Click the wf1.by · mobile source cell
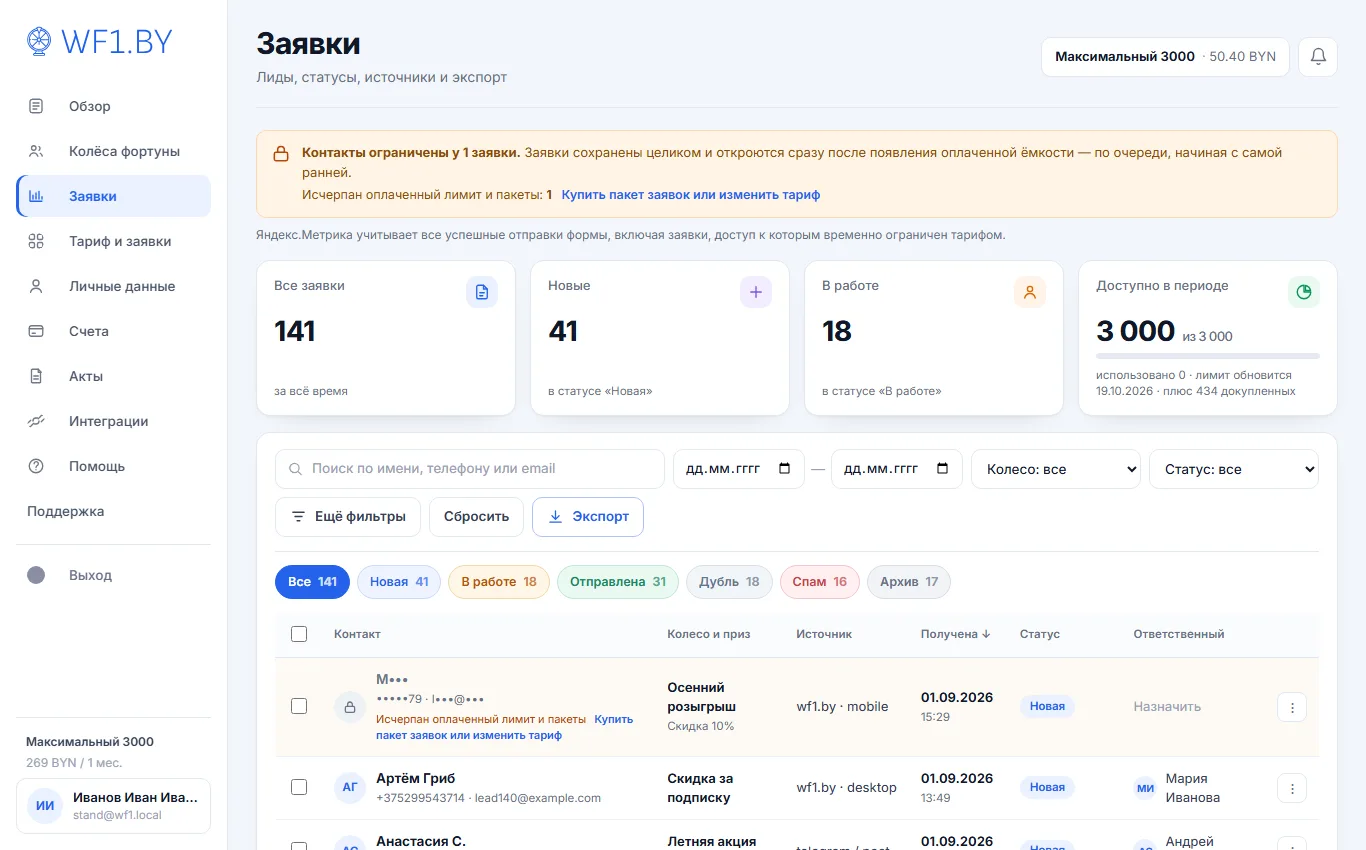The height and width of the screenshot is (850, 1366). (842, 707)
